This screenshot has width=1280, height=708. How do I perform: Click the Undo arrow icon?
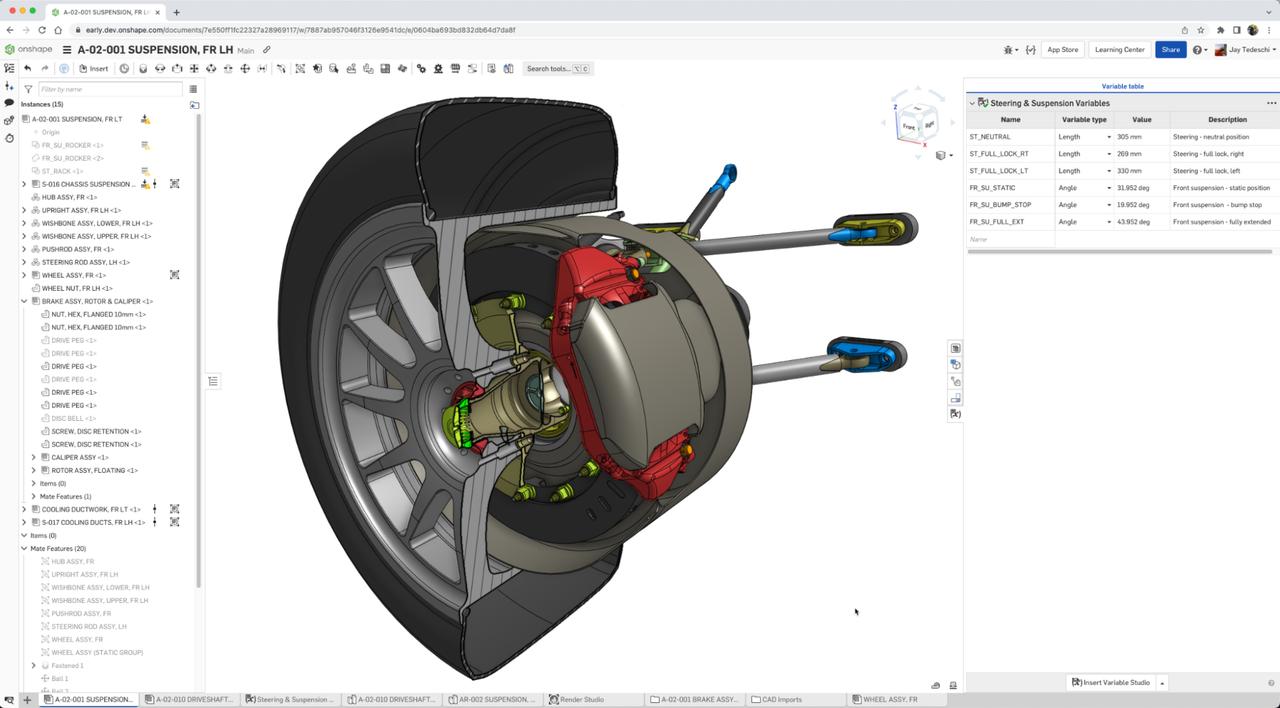point(28,69)
